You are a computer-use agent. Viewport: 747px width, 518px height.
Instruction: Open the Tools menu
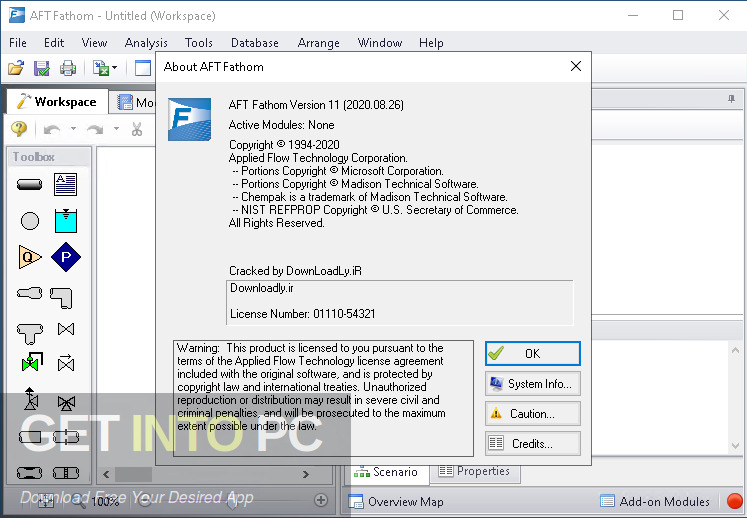[199, 43]
